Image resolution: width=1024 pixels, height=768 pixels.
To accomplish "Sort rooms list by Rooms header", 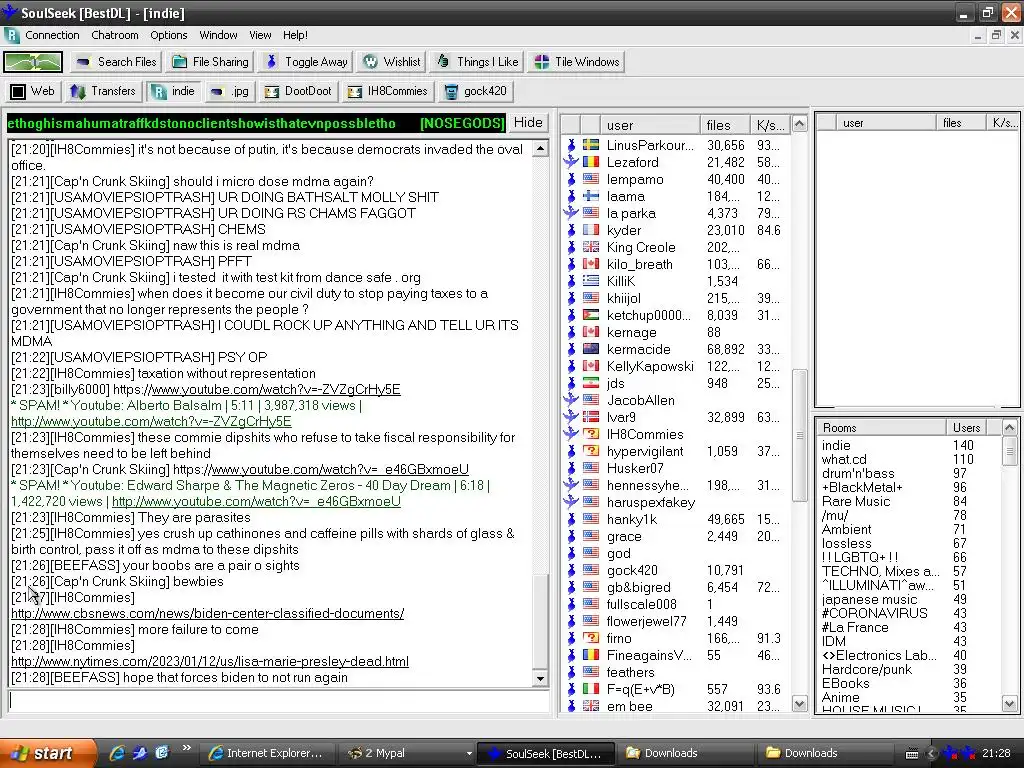I will point(881,428).
